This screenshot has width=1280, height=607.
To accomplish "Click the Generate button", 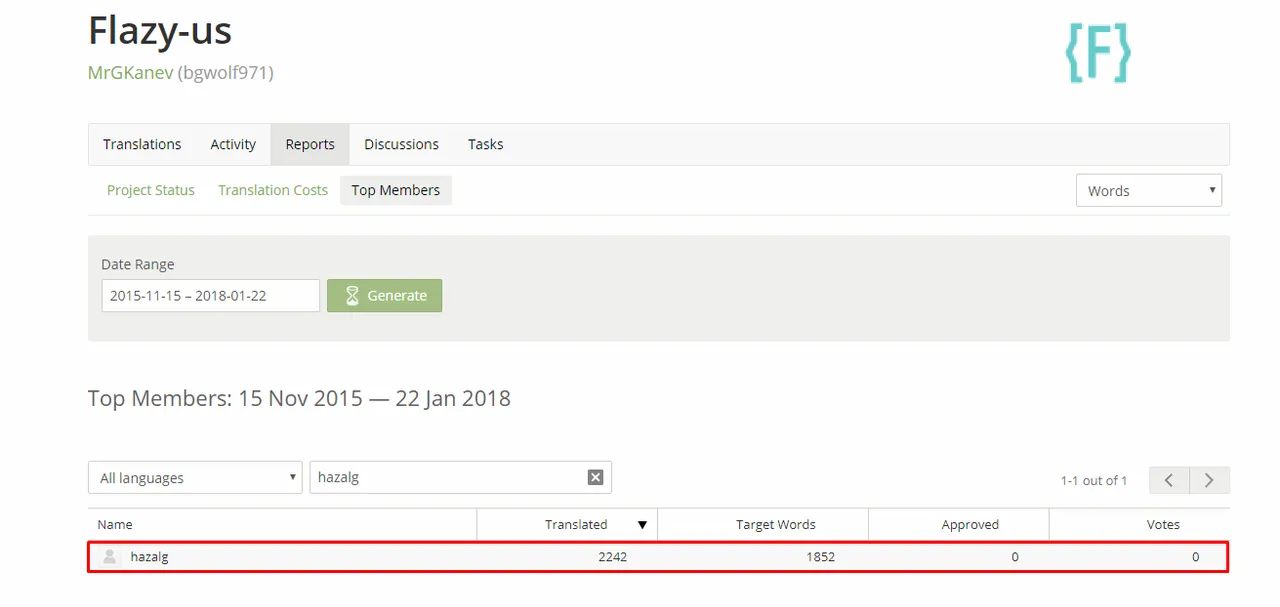I will pyautogui.click(x=384, y=295).
